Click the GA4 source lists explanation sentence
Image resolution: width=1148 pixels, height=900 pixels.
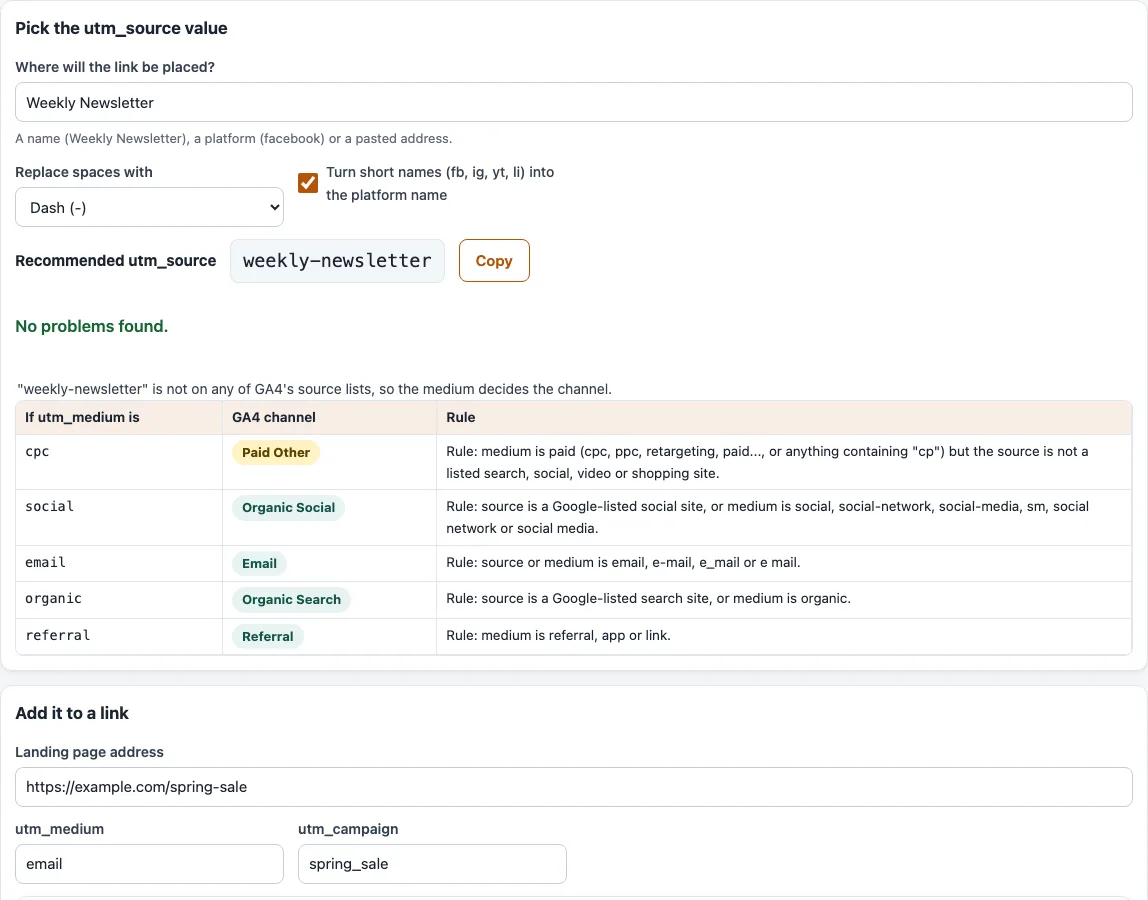coord(314,389)
